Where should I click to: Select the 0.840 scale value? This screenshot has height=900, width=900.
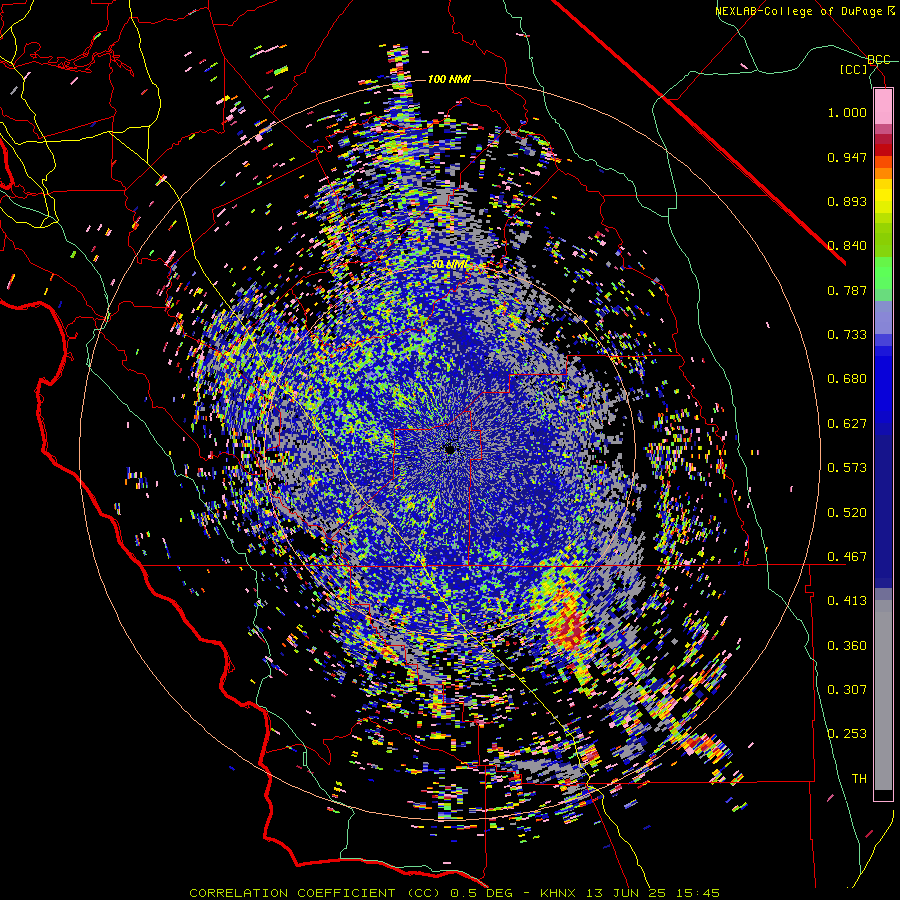[x=847, y=246]
